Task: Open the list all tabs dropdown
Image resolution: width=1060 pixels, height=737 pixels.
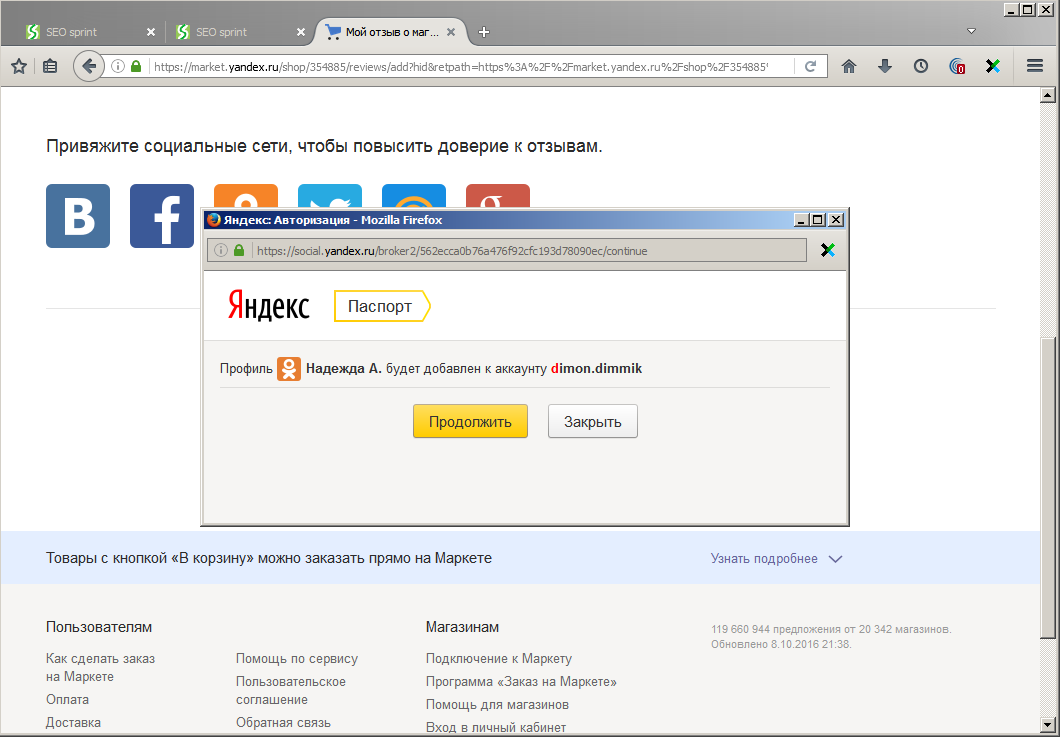Action: pyautogui.click(x=971, y=31)
